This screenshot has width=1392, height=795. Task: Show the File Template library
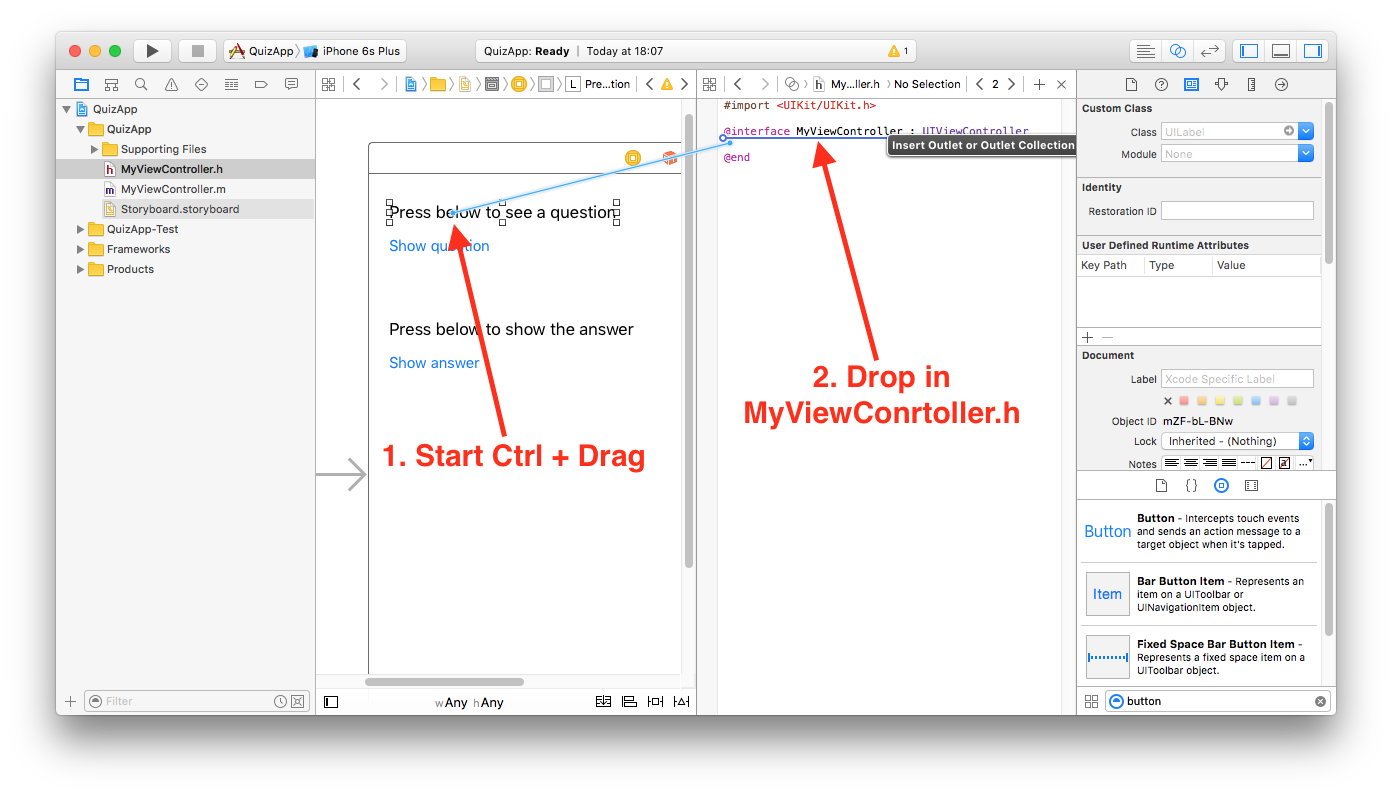click(x=1161, y=485)
